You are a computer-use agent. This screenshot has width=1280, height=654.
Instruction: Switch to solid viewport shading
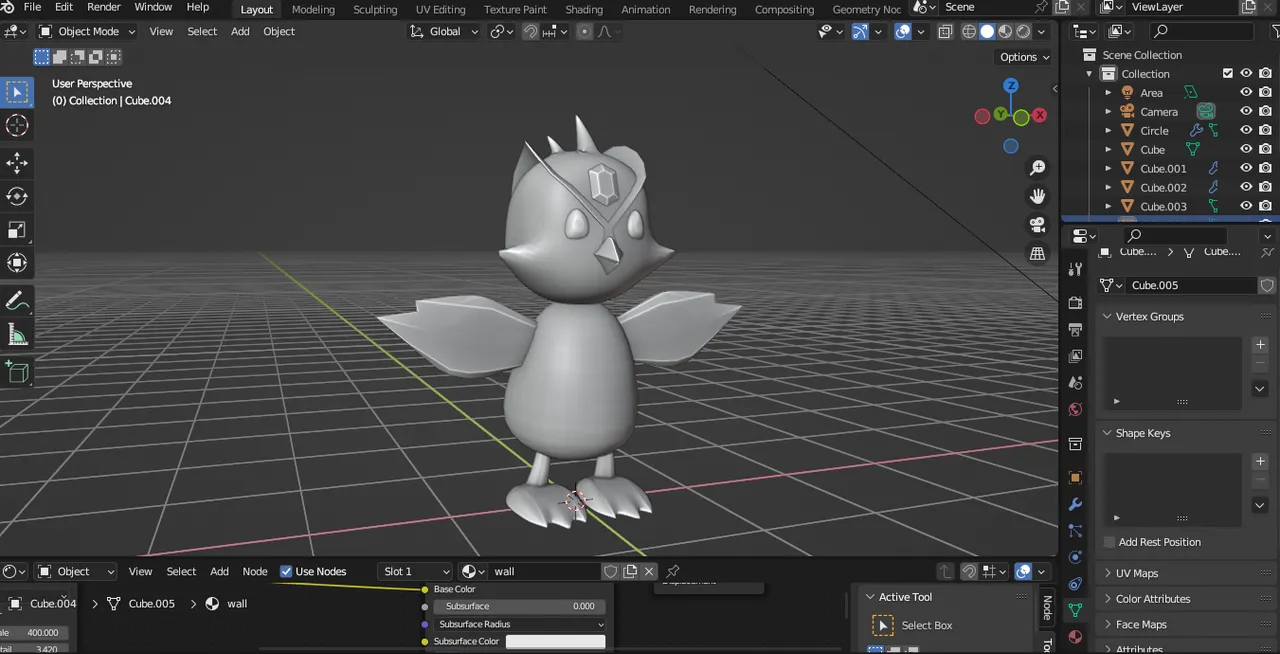[987, 31]
